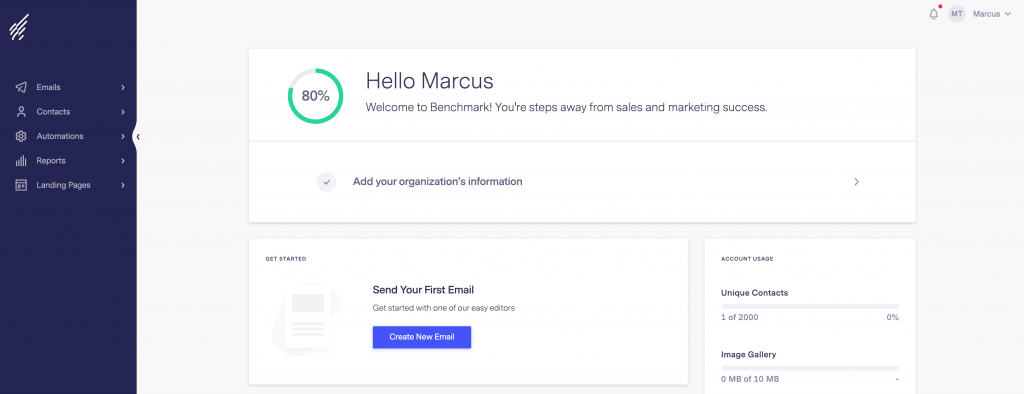This screenshot has width=1024, height=394.
Task: Click the 80% progress ring
Action: 315,96
